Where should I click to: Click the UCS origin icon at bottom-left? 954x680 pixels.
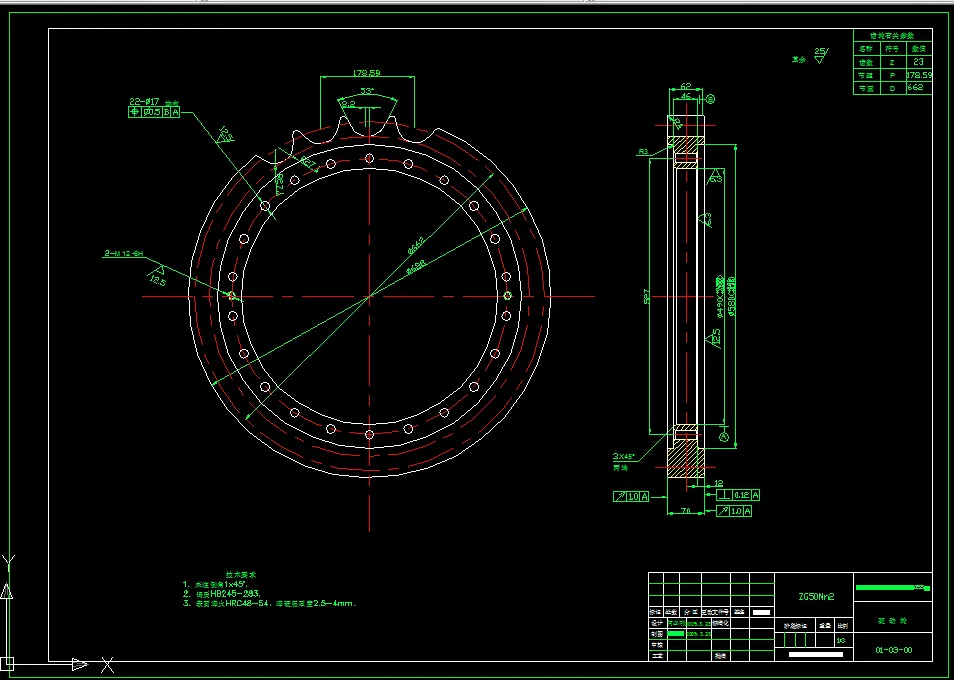coord(7,664)
